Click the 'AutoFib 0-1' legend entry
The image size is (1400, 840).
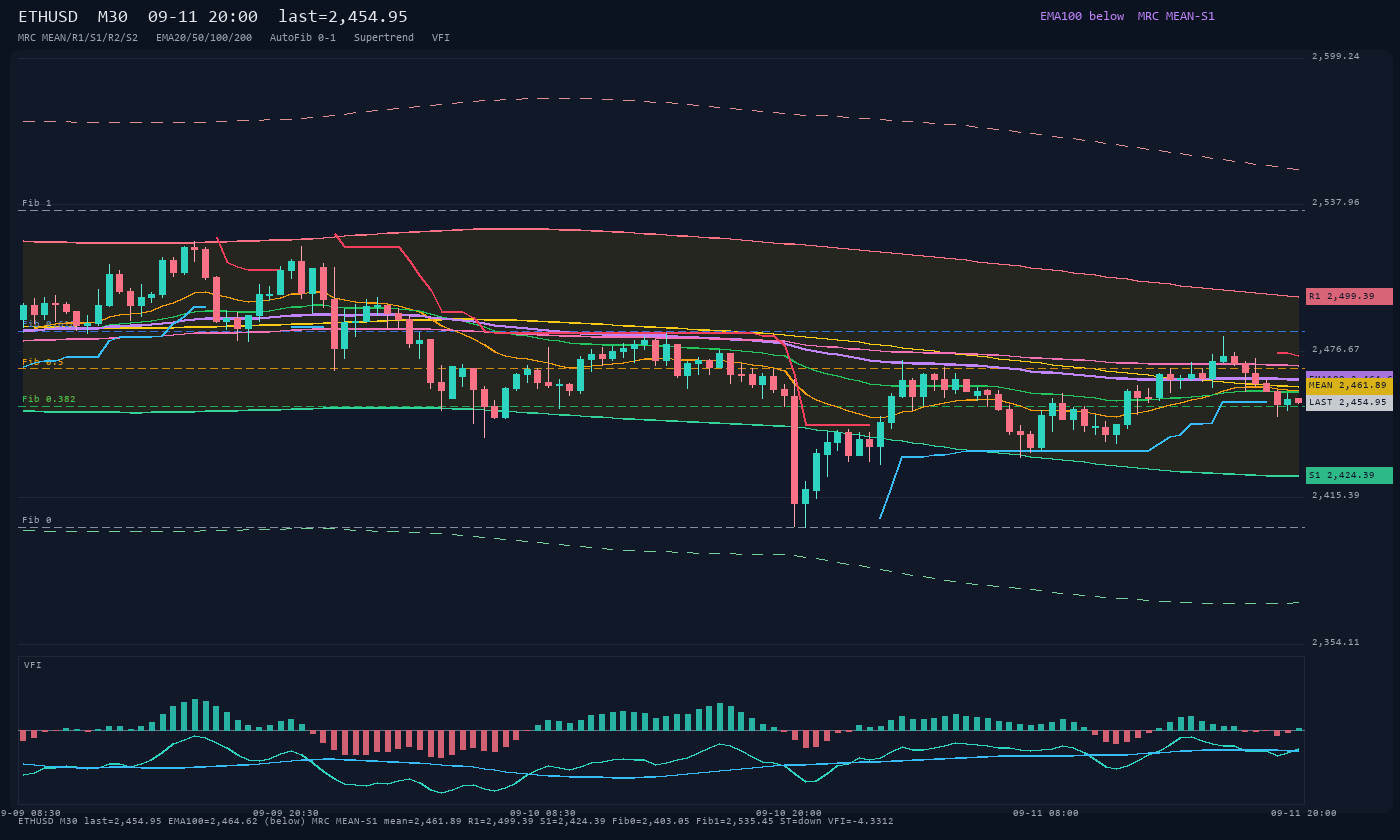tap(303, 38)
